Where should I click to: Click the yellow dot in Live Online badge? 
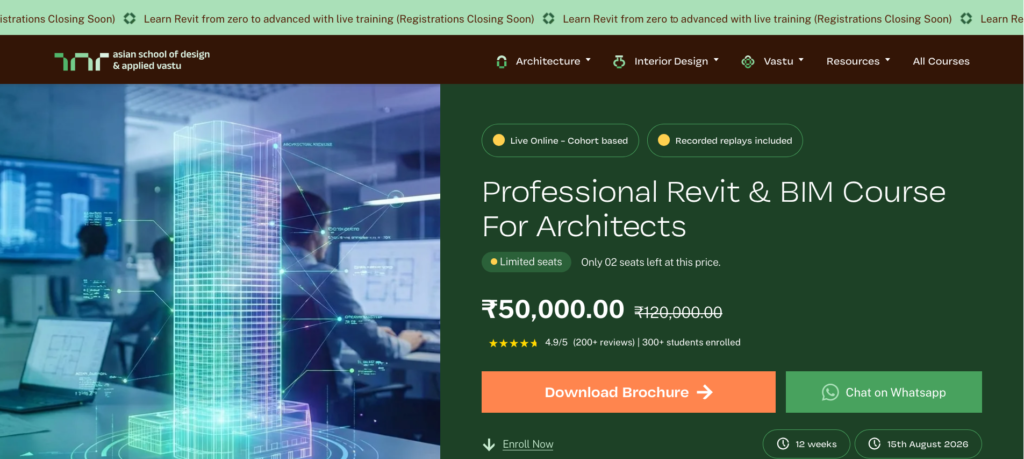click(x=499, y=140)
